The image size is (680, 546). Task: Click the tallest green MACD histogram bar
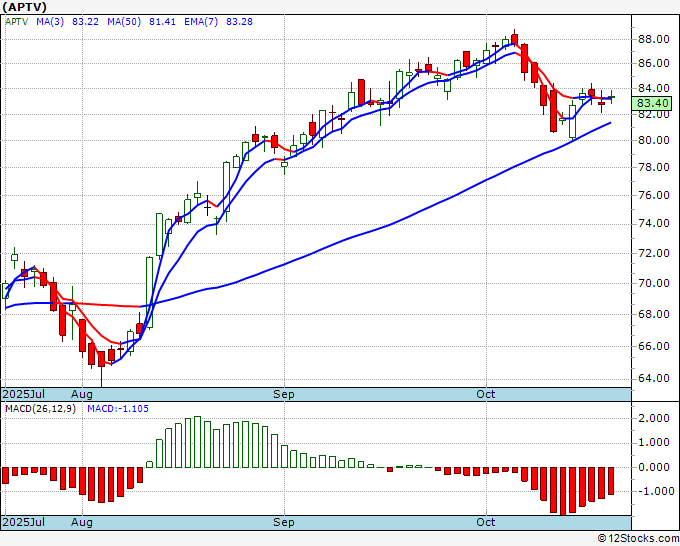(x=197, y=442)
